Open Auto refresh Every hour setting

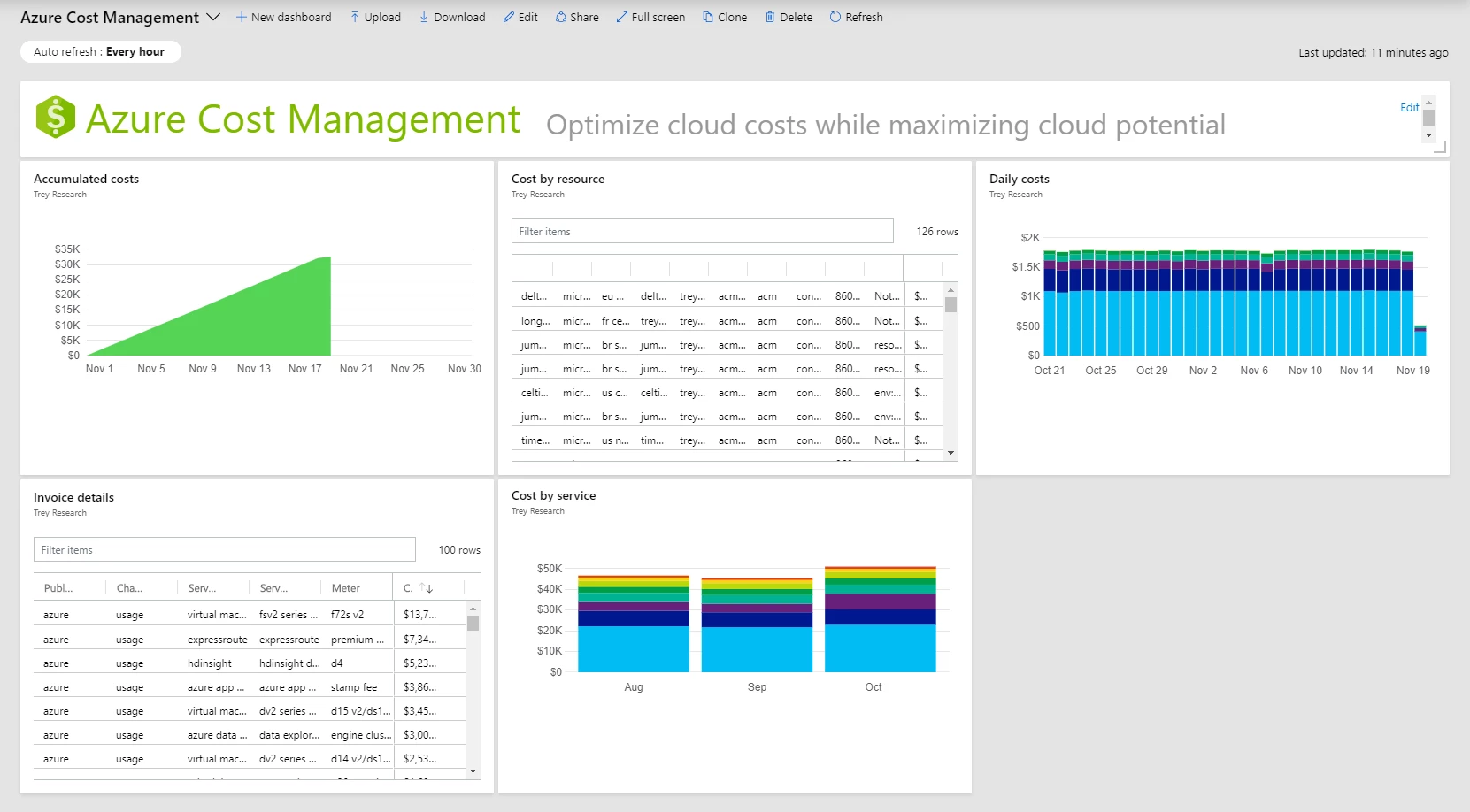tap(100, 51)
